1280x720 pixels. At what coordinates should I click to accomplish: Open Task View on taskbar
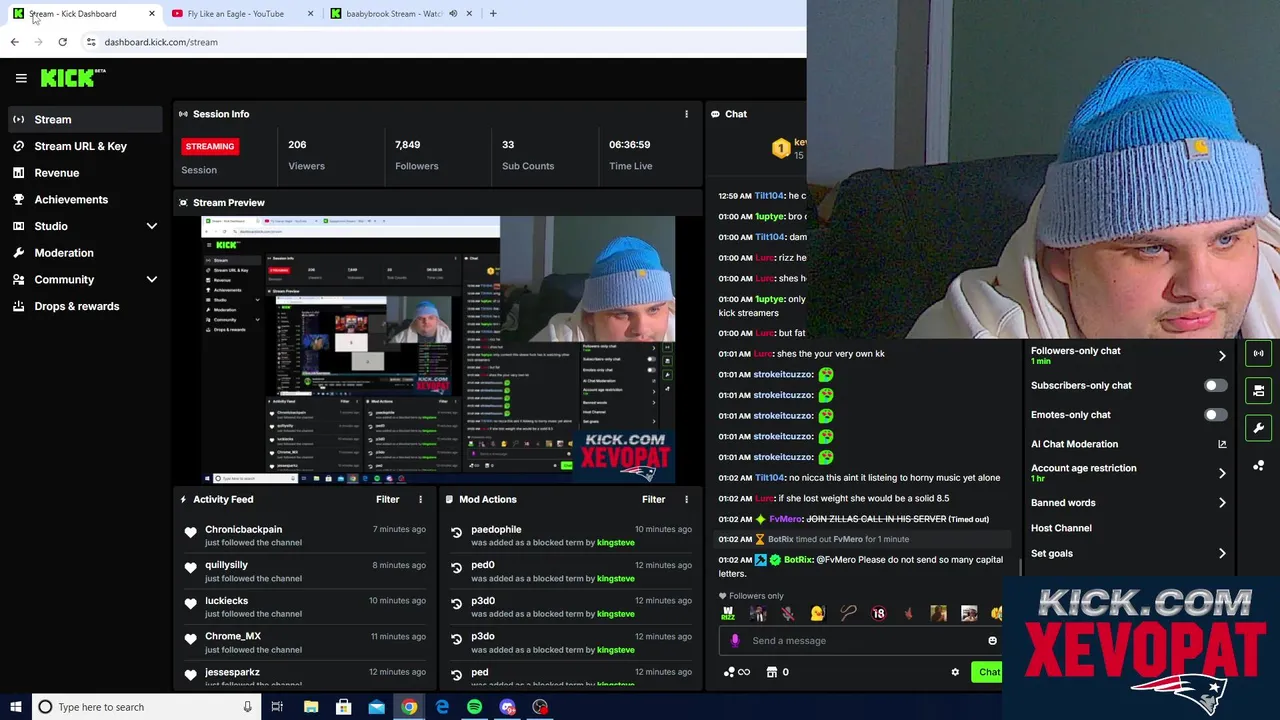pos(277,707)
